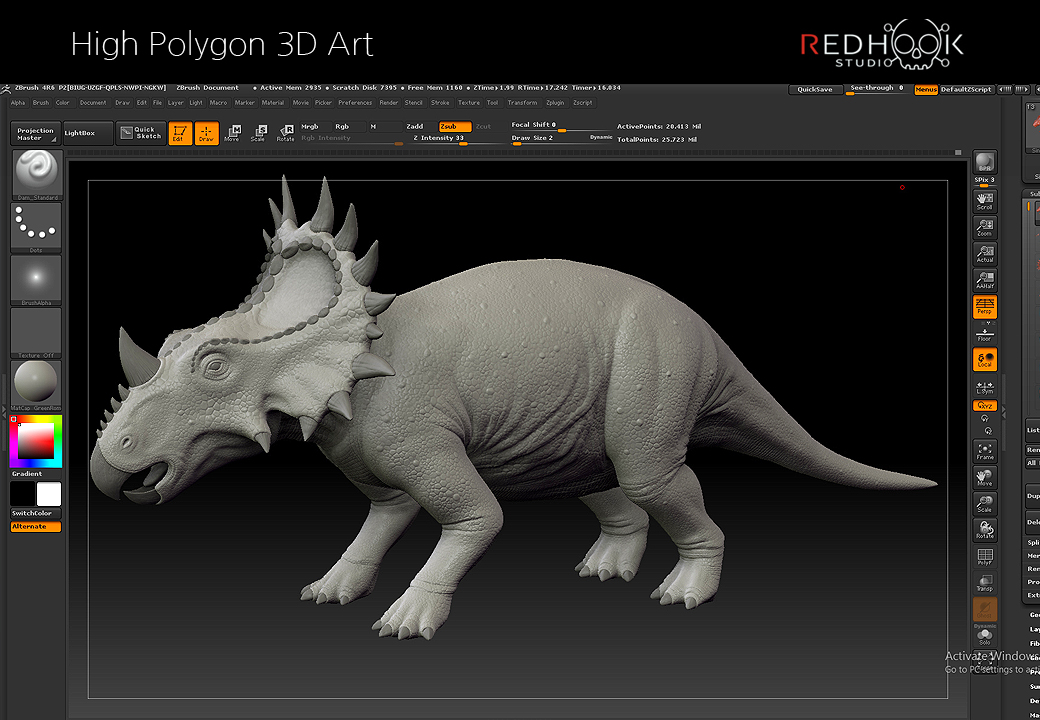1040x720 pixels.
Task: Open the Alpha menu
Action: (x=18, y=103)
